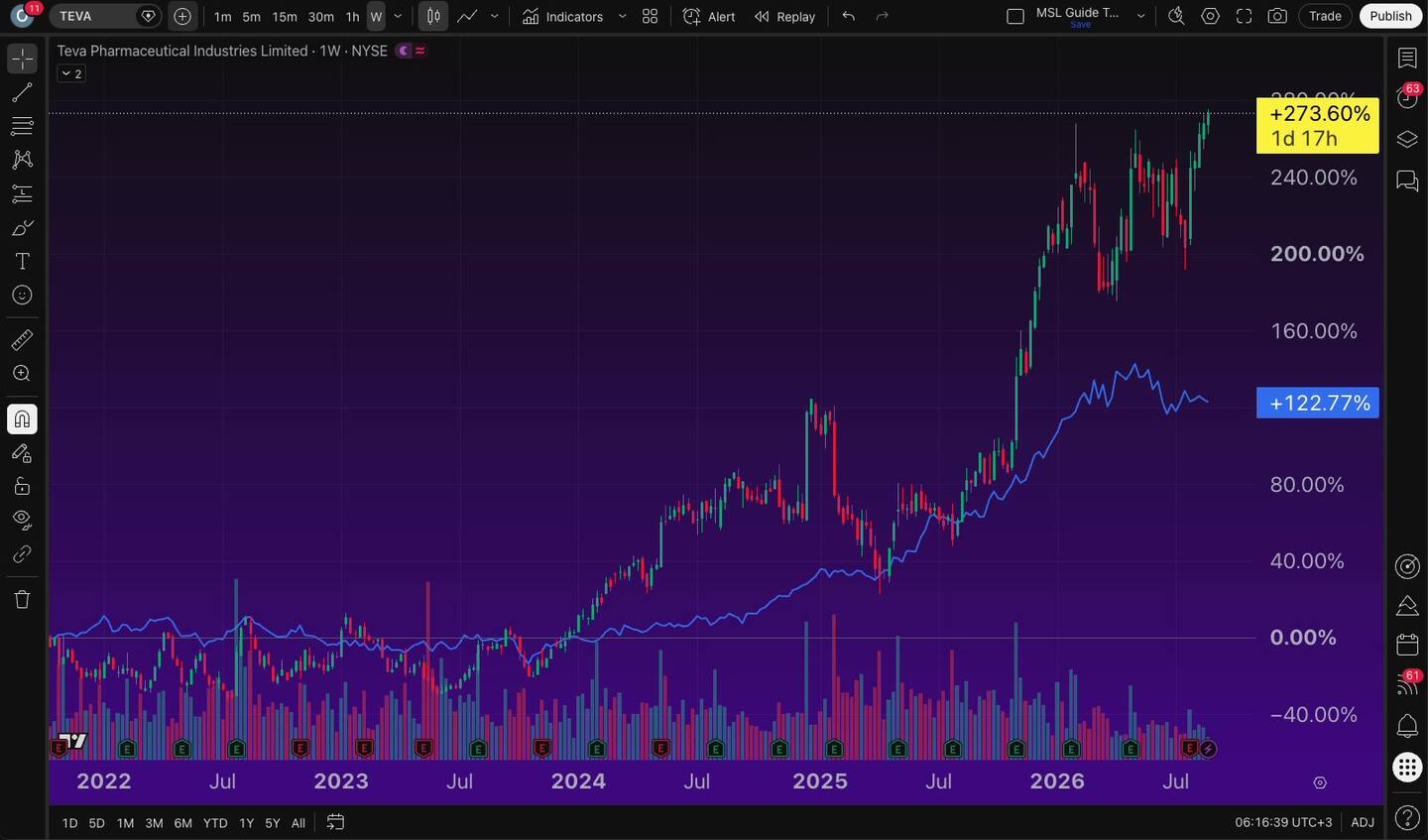This screenshot has height=840, width=1428.
Task: Remove drawings with trash icon
Action: point(22,599)
